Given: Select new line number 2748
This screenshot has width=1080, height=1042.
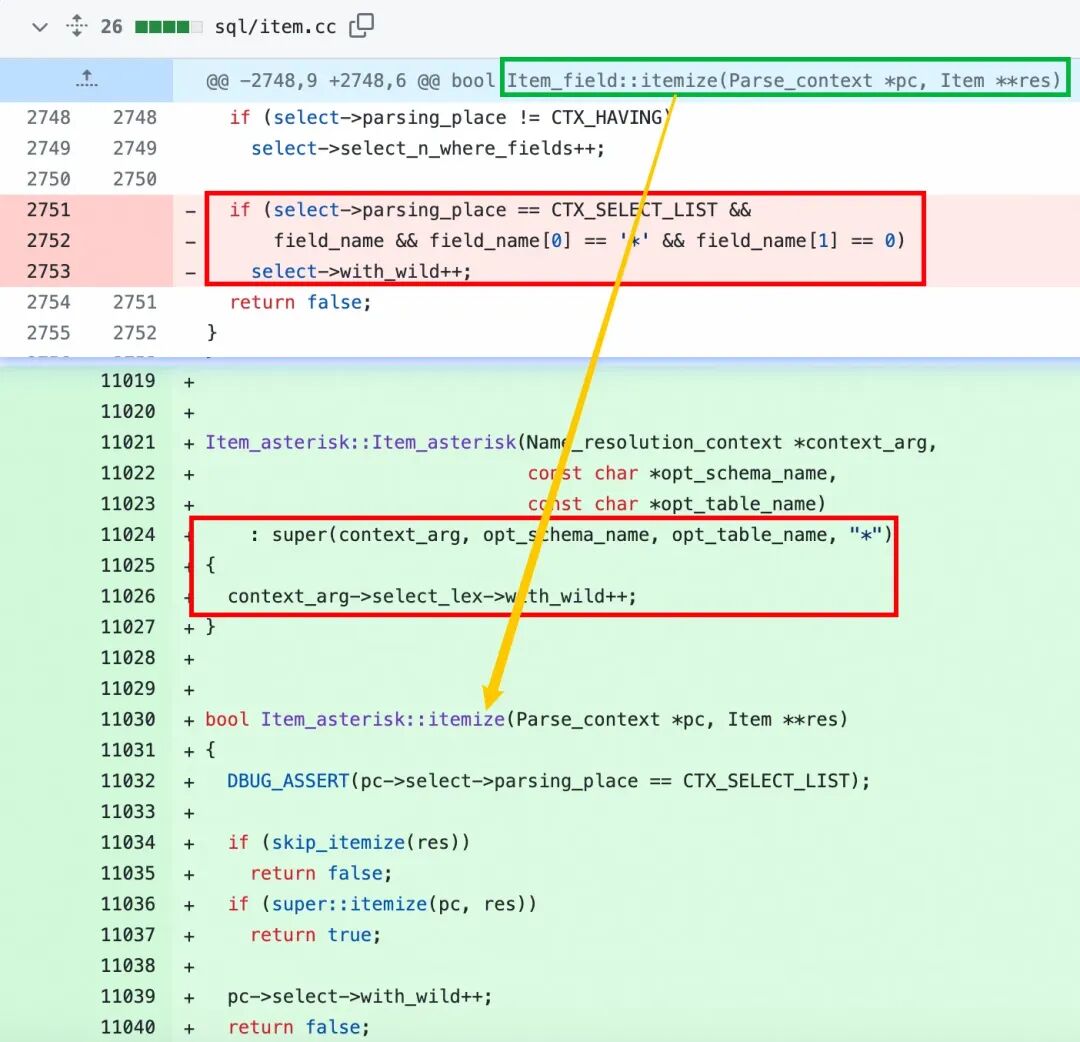Looking at the screenshot, I should (134, 117).
